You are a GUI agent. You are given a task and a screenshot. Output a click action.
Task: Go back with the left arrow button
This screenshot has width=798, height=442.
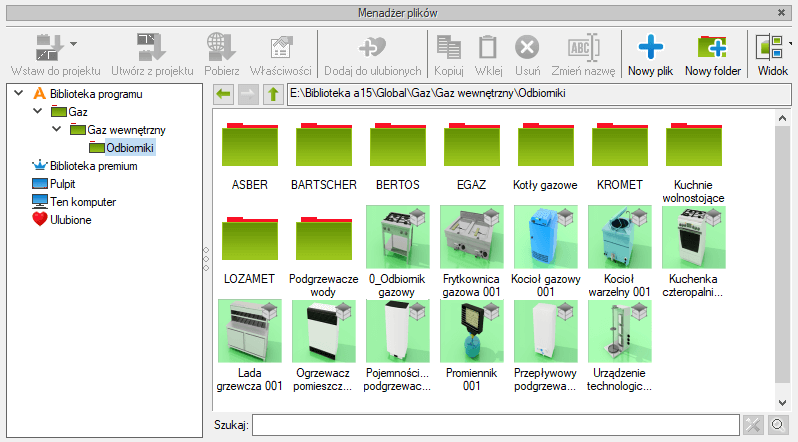(x=223, y=94)
